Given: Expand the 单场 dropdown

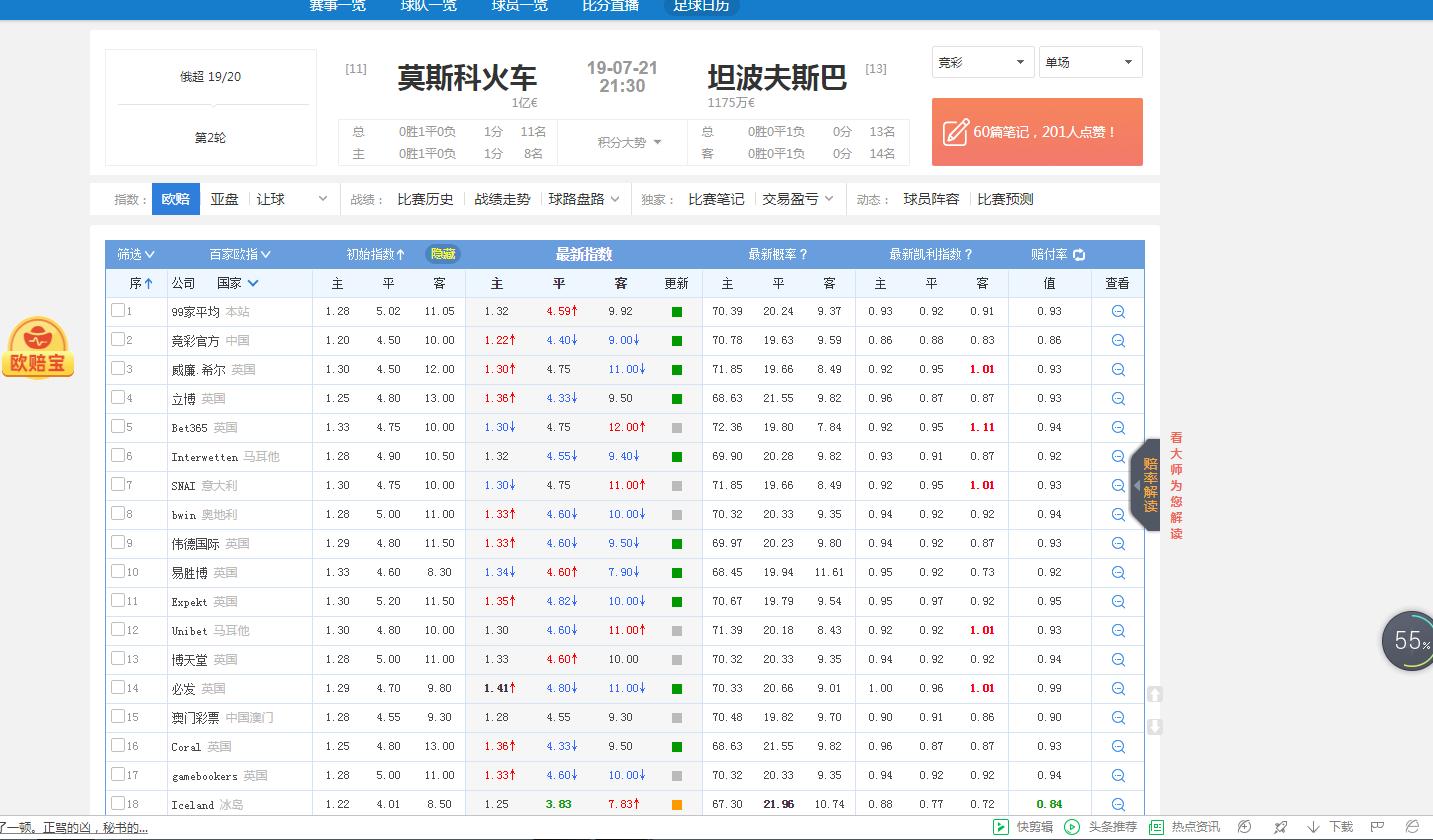Looking at the screenshot, I should click(x=1090, y=61).
